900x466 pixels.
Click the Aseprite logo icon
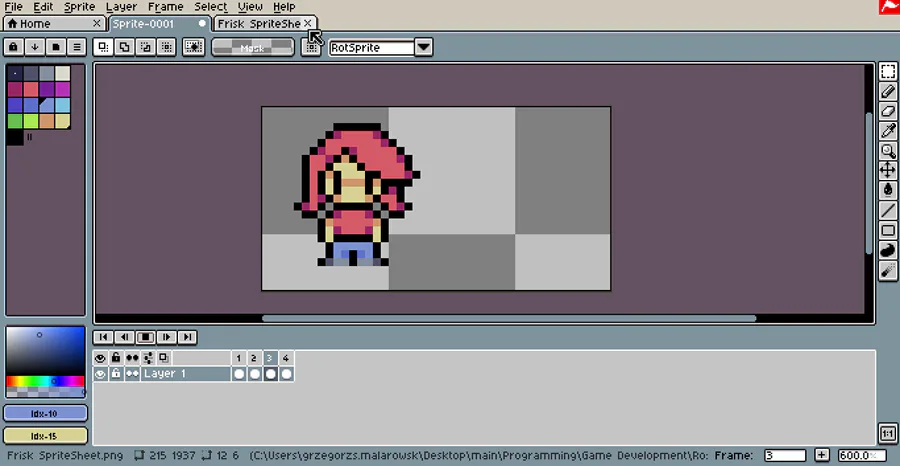click(889, 7)
